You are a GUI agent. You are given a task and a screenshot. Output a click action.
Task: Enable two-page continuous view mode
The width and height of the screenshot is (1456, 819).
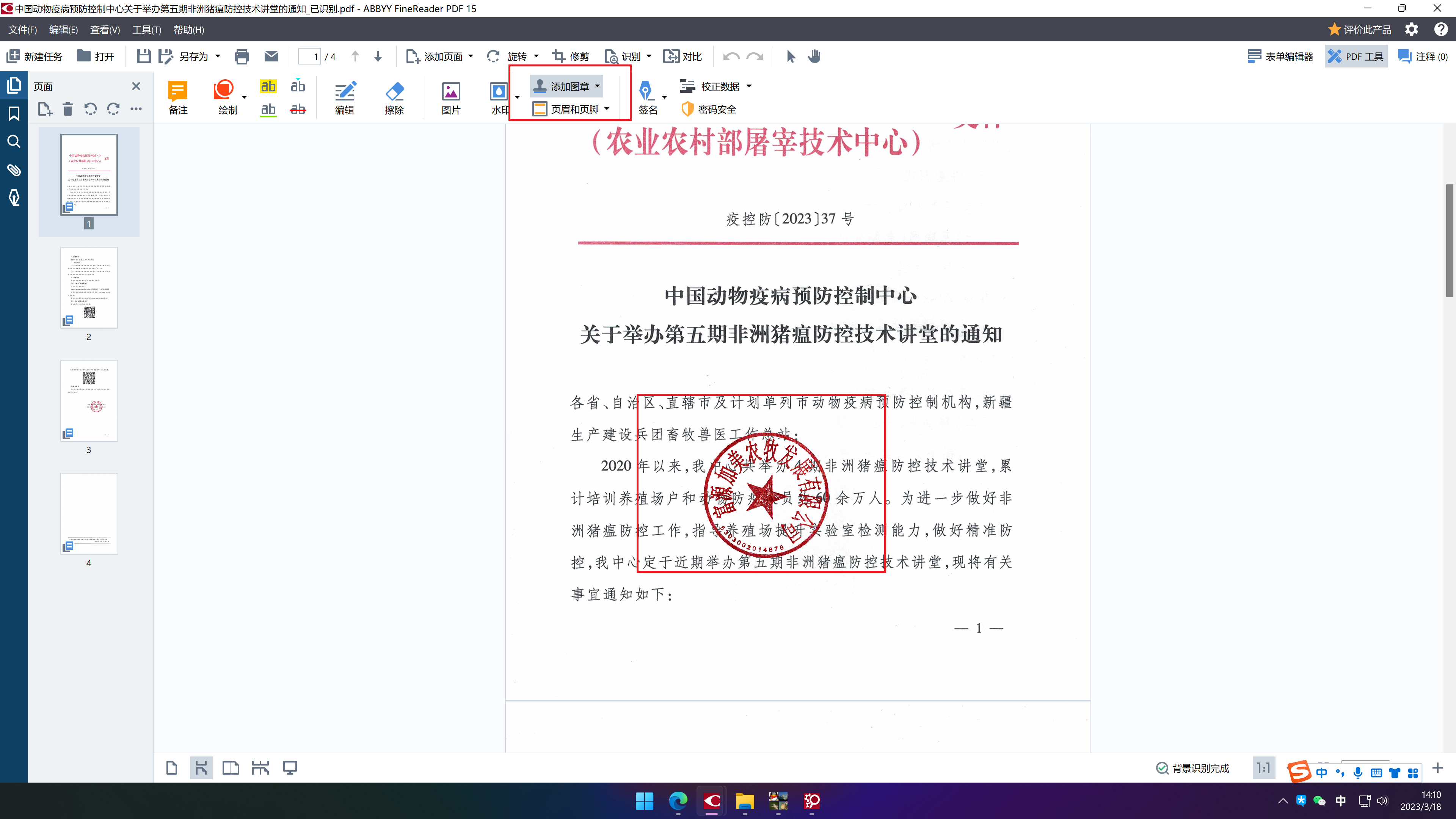(260, 767)
